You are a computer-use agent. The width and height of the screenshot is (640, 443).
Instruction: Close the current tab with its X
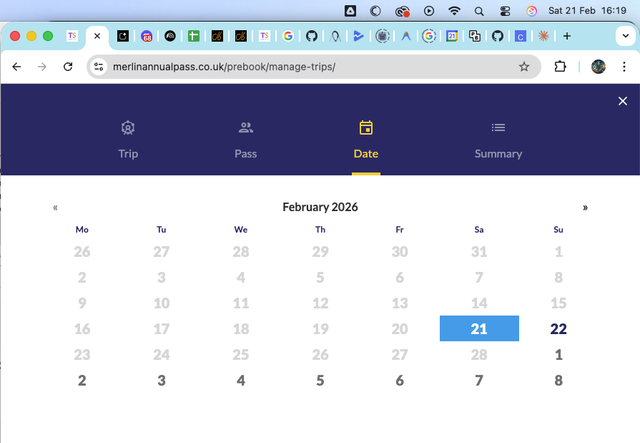click(x=97, y=36)
